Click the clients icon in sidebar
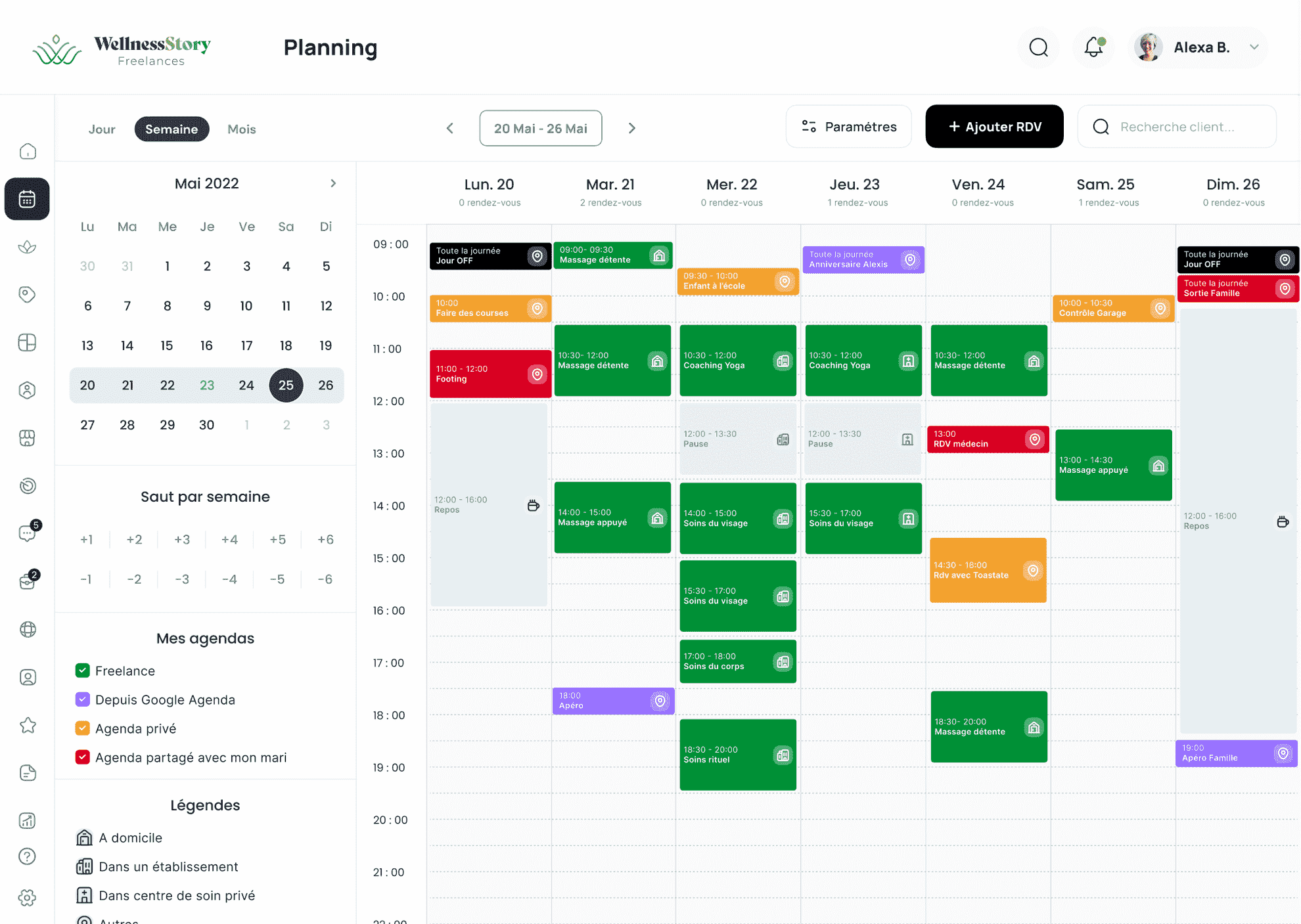This screenshot has height=924, width=1301. 28,390
